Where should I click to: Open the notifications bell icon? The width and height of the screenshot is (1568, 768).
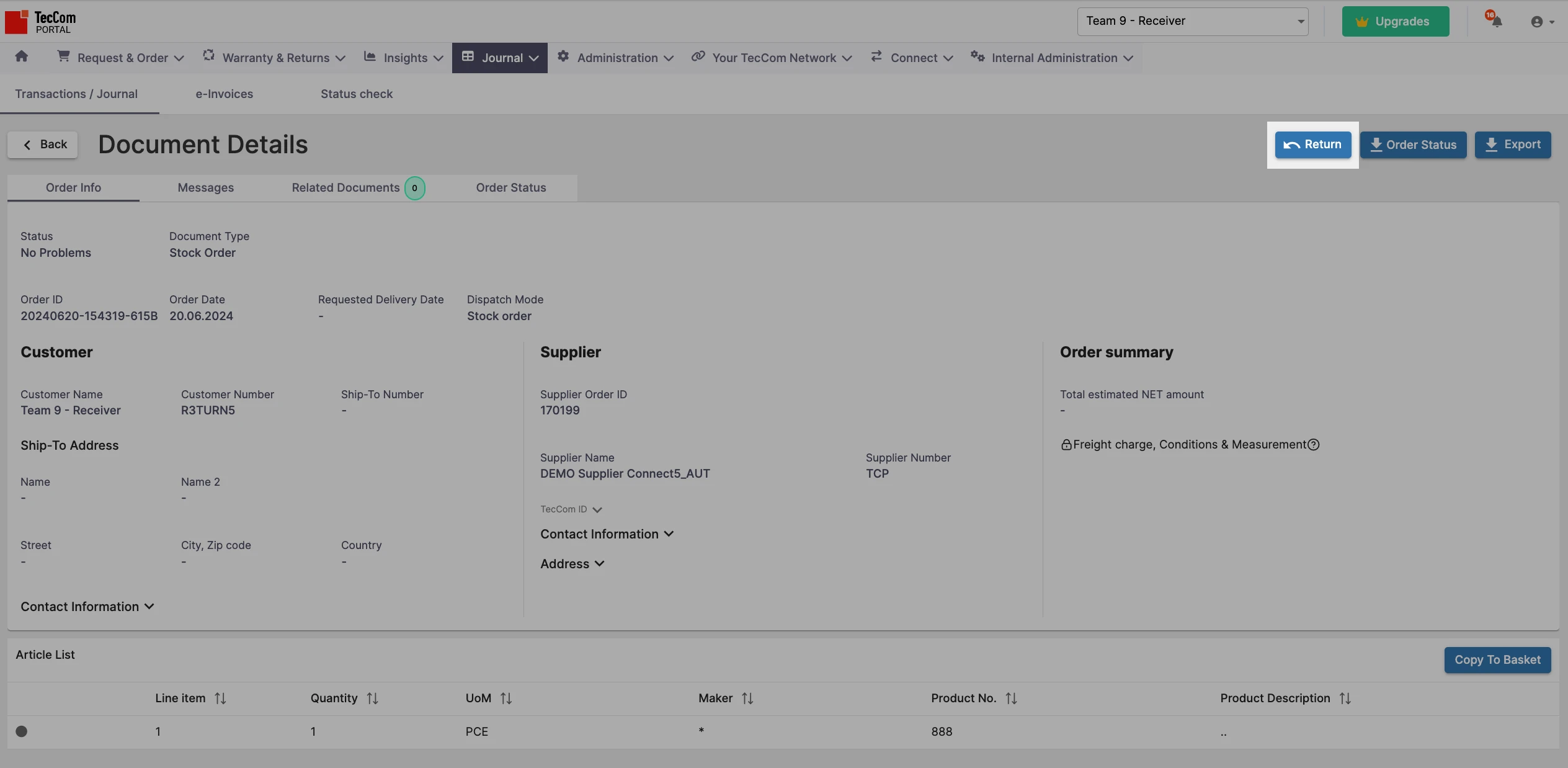click(x=1496, y=21)
